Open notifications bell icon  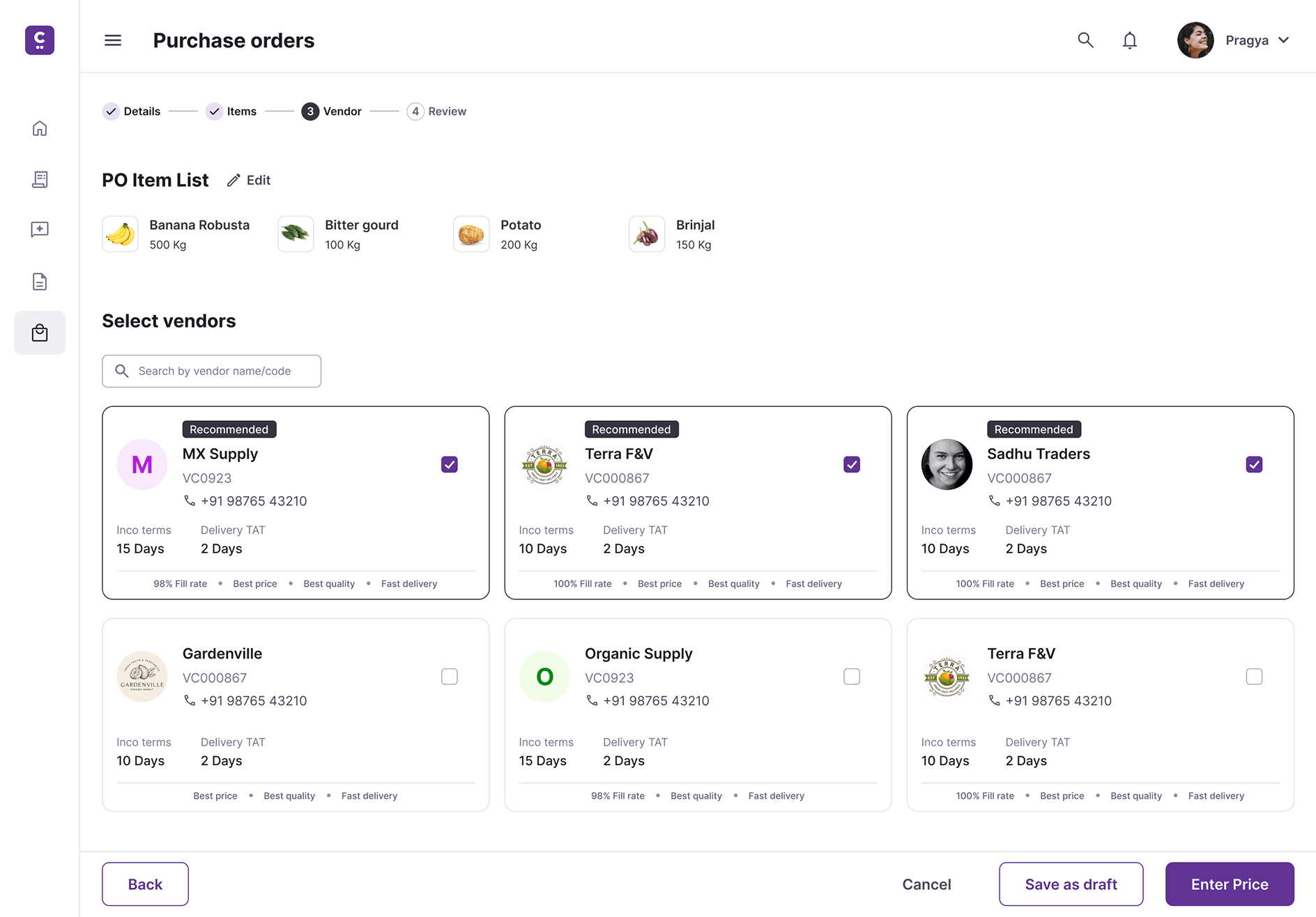(x=1130, y=40)
